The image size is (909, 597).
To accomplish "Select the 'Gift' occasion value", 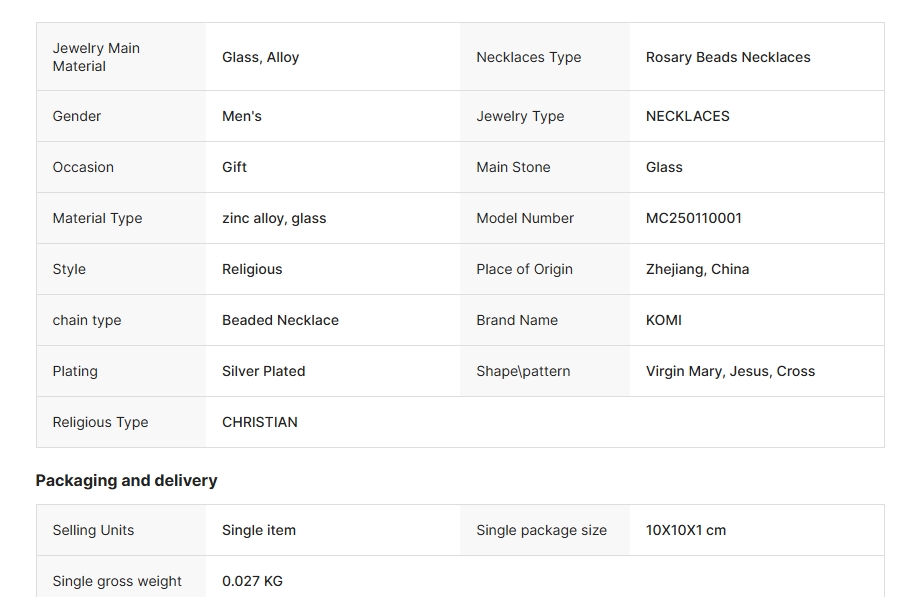I will [x=234, y=167].
